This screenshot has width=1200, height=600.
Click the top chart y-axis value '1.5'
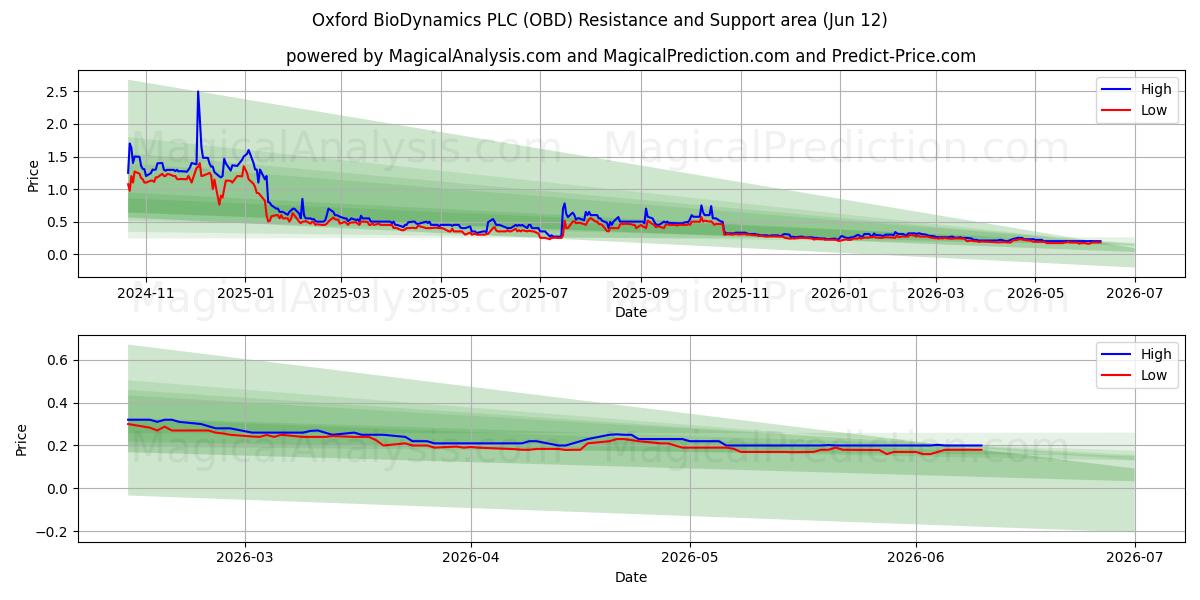(x=57, y=157)
